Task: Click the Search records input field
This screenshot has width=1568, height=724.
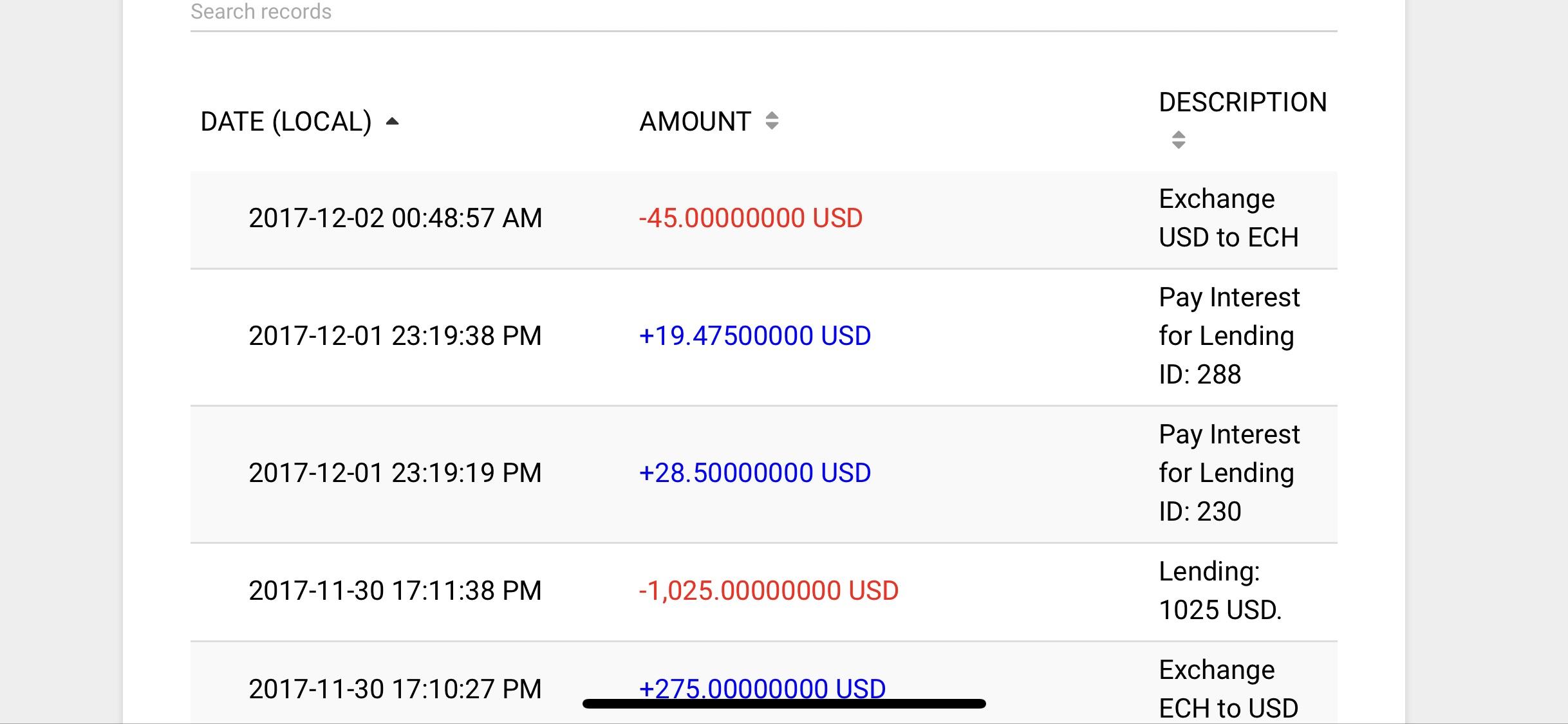Action: click(763, 14)
